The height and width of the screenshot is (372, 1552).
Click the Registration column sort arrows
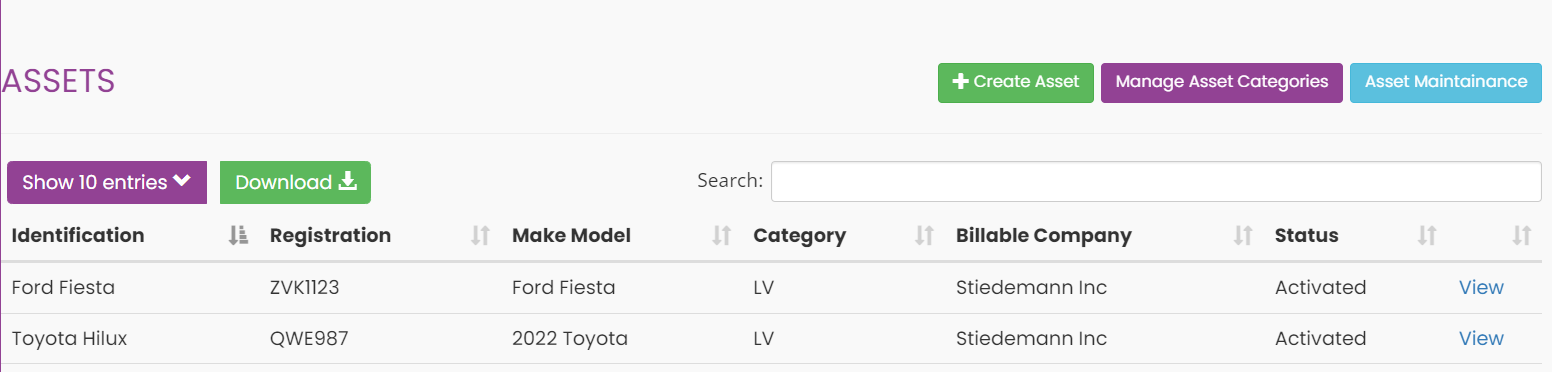click(x=481, y=236)
